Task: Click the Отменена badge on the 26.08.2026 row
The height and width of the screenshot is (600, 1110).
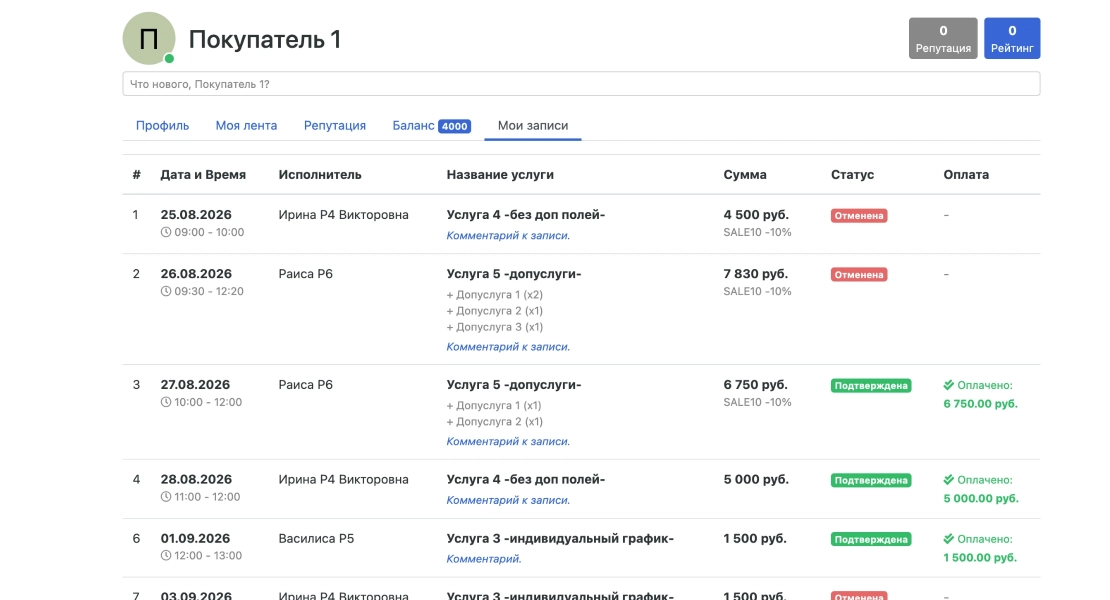Action: coord(859,275)
